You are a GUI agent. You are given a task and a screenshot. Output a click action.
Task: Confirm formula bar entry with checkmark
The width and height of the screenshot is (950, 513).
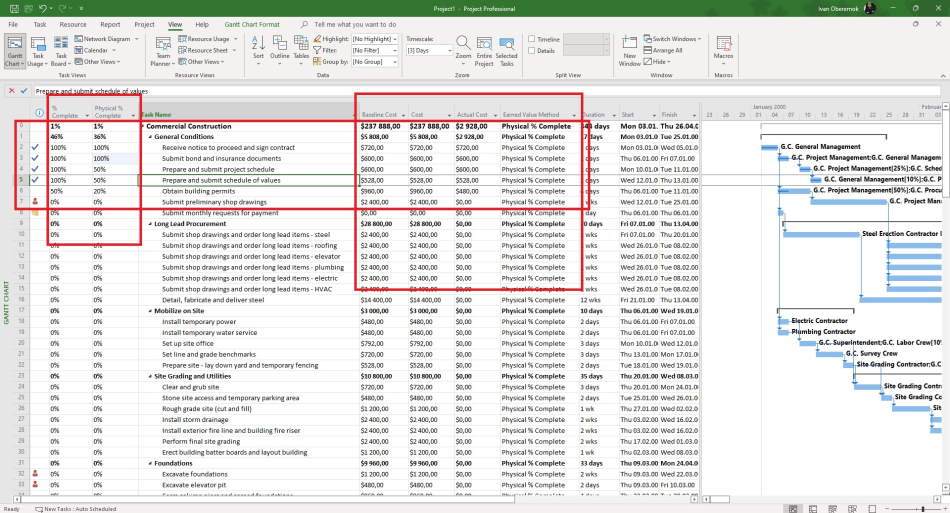[24, 91]
